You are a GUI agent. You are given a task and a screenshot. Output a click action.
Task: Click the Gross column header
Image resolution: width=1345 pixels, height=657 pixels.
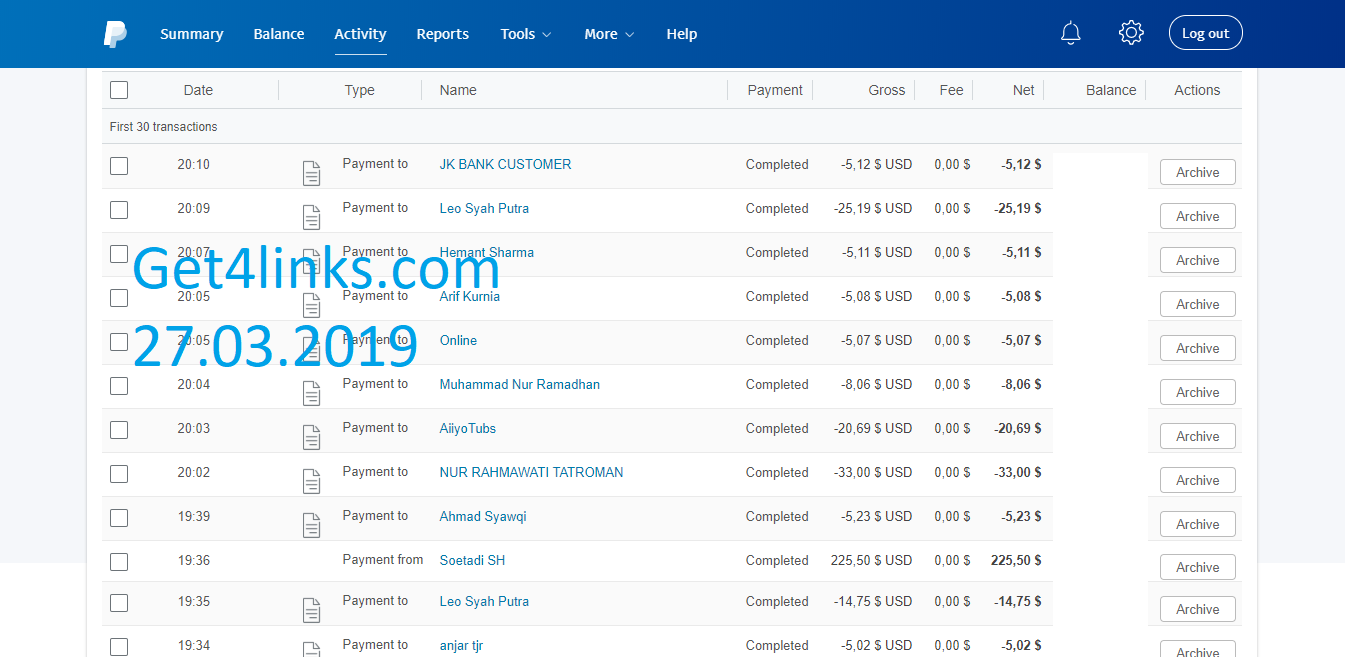(x=886, y=90)
